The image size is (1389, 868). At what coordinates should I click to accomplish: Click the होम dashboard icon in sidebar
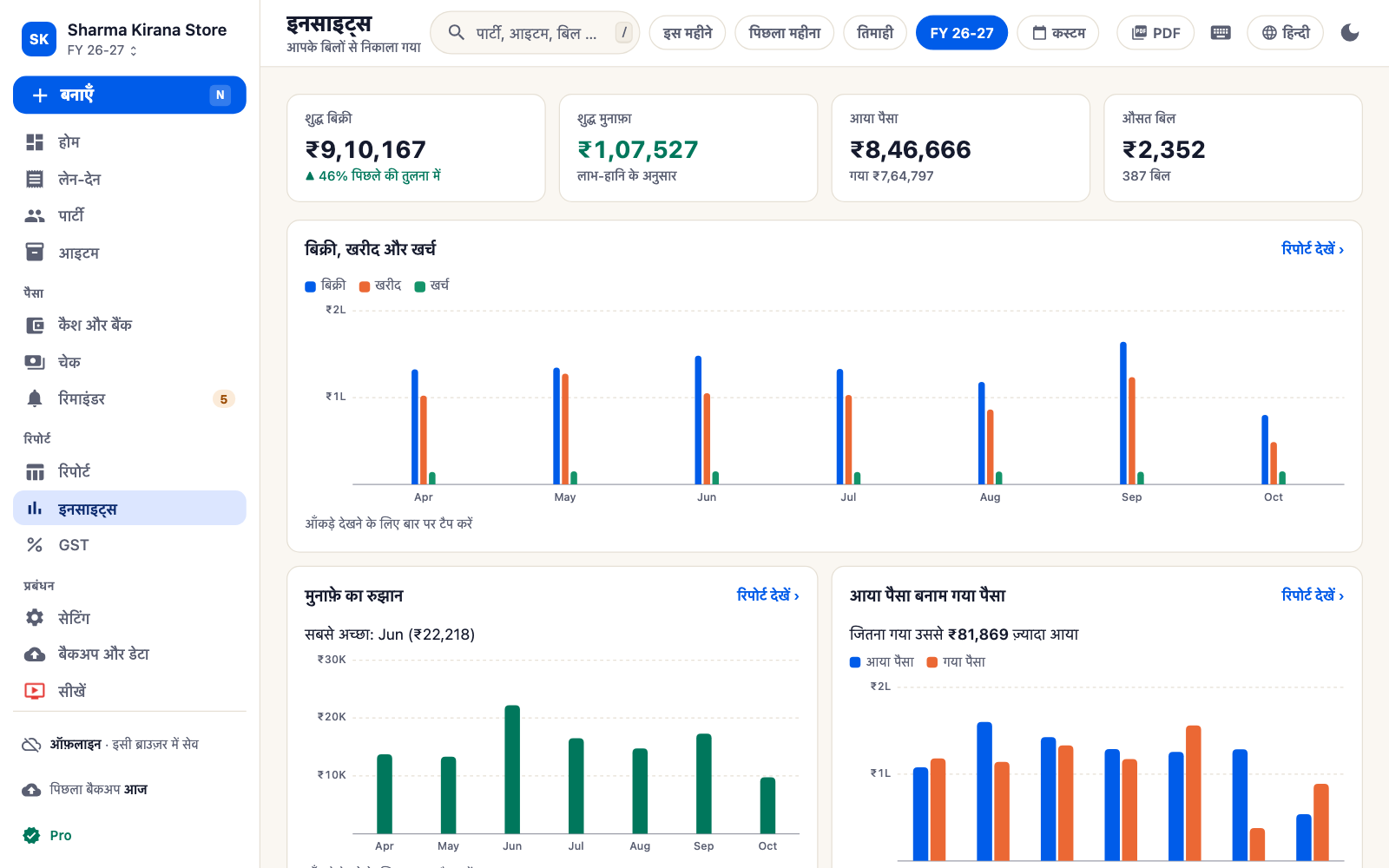[35, 142]
